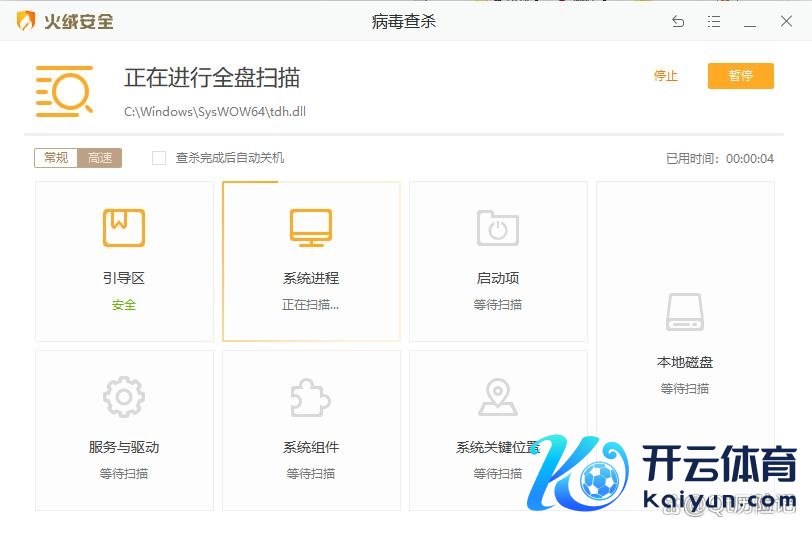
Task: Minimize the 病毒查杀 window
Action: pyautogui.click(x=750, y=21)
